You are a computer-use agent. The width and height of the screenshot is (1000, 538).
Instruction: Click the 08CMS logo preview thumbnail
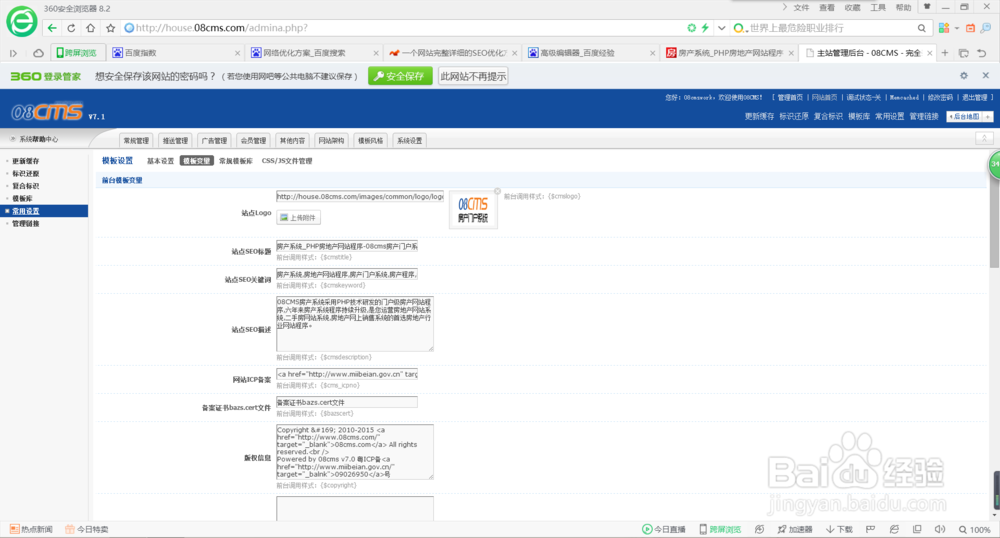473,210
